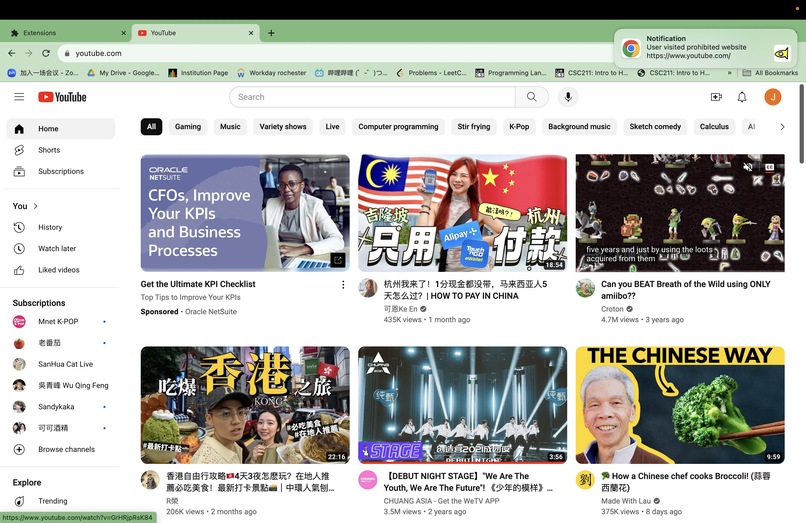Screen dimensions: 806x523
Task: Open the YouTube hamburger guide menu
Action: [x=19, y=97]
